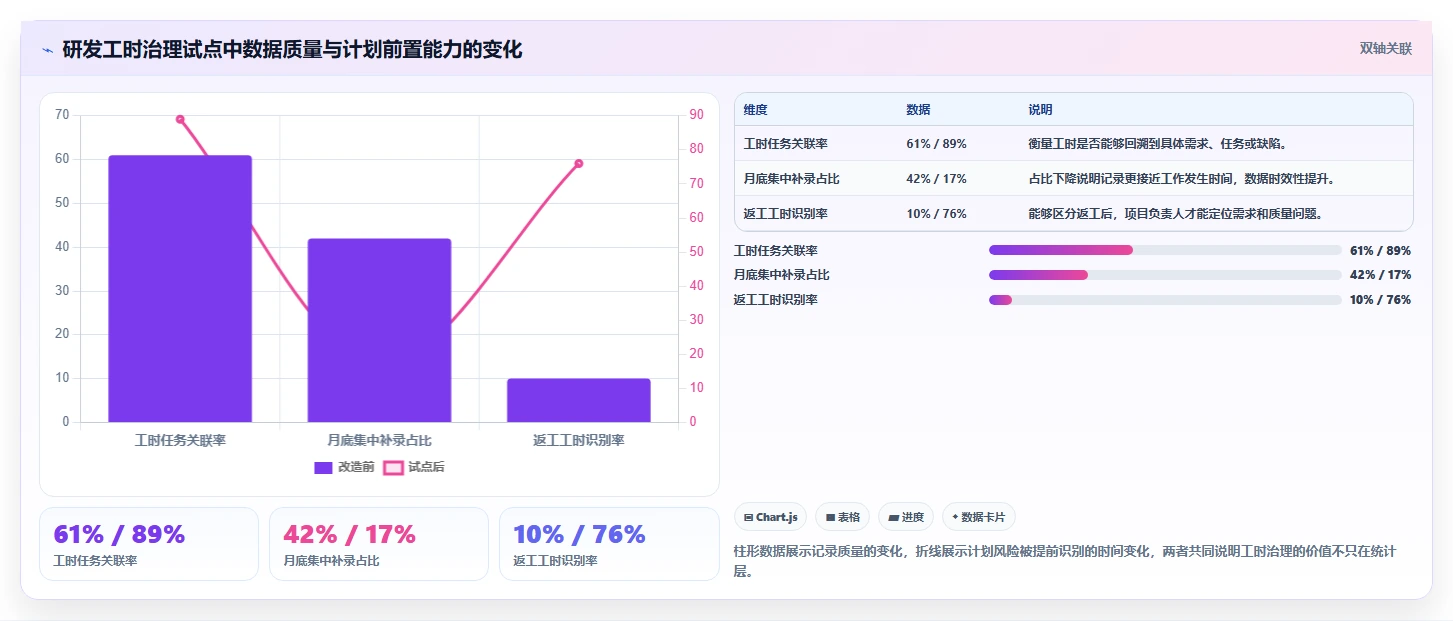Click the 月底集中补录占比 purple bar in chart

[379, 330]
